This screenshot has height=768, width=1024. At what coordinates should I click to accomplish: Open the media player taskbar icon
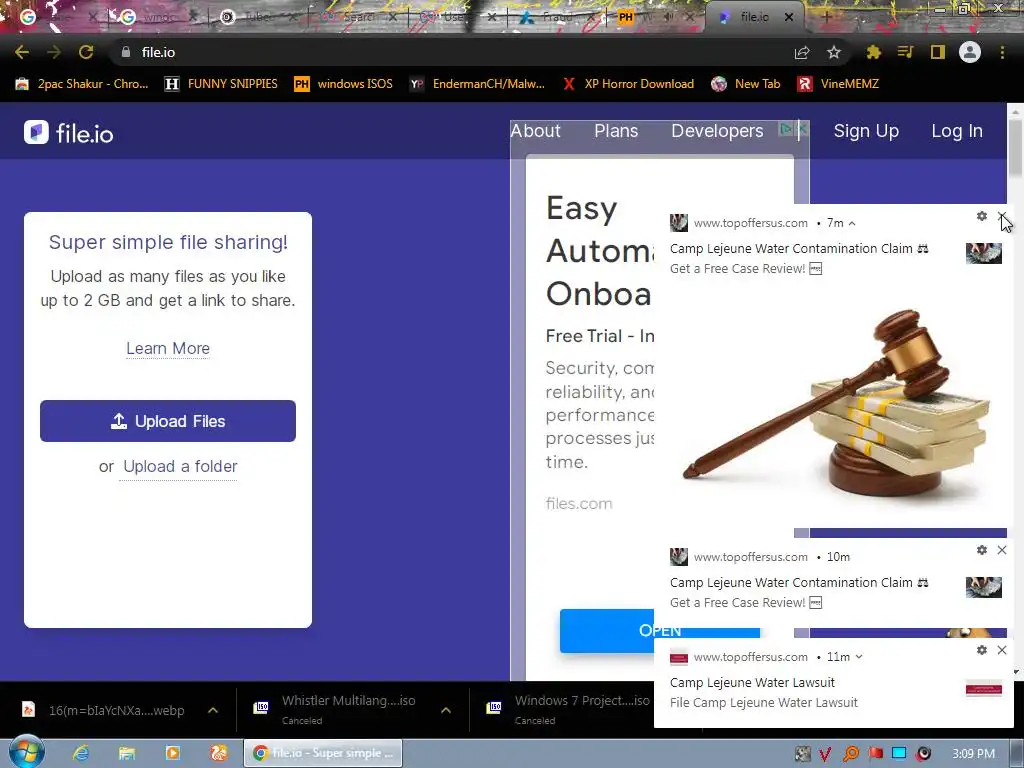[x=173, y=754]
